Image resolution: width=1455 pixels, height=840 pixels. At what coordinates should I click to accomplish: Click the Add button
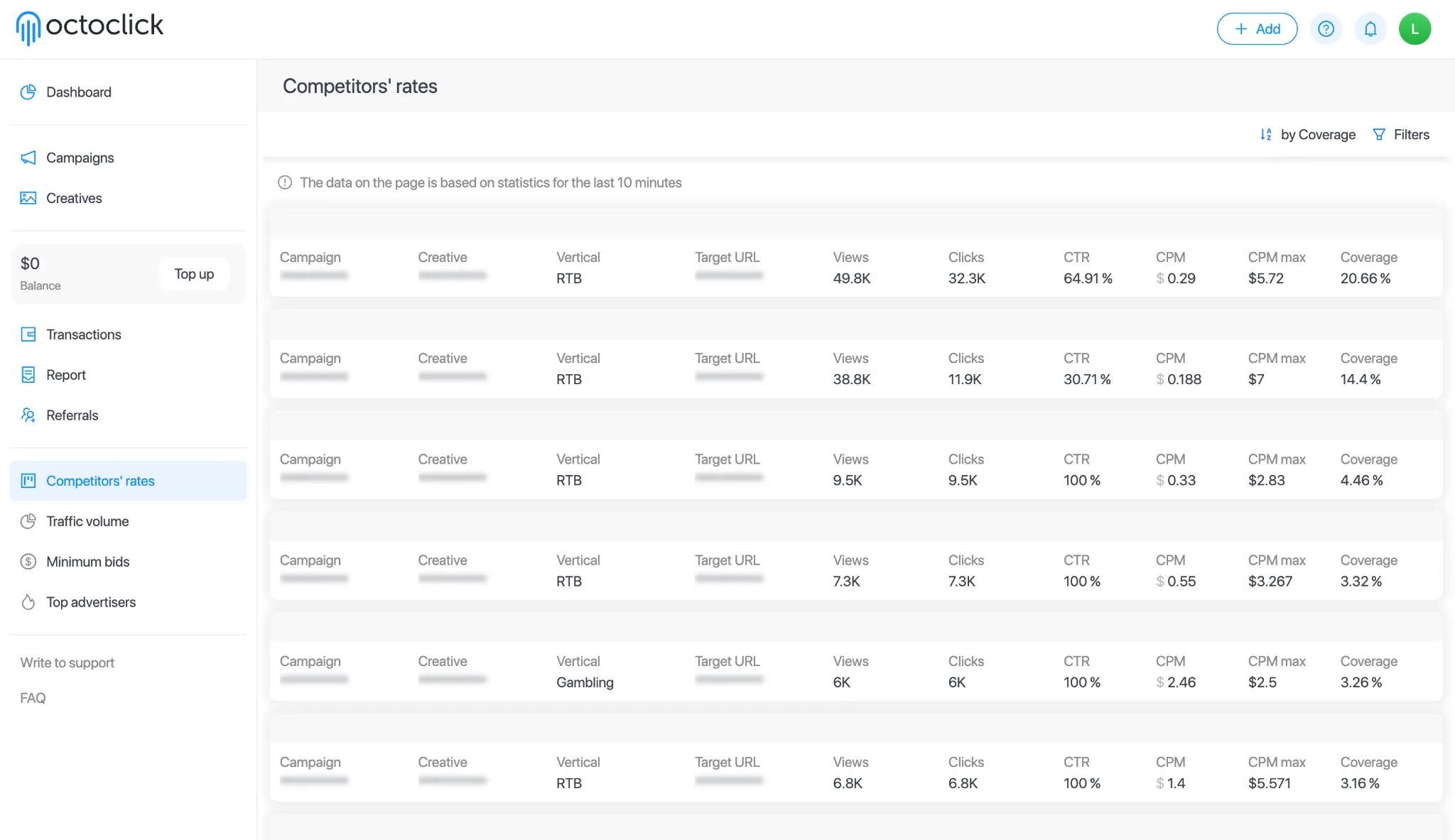[1257, 29]
